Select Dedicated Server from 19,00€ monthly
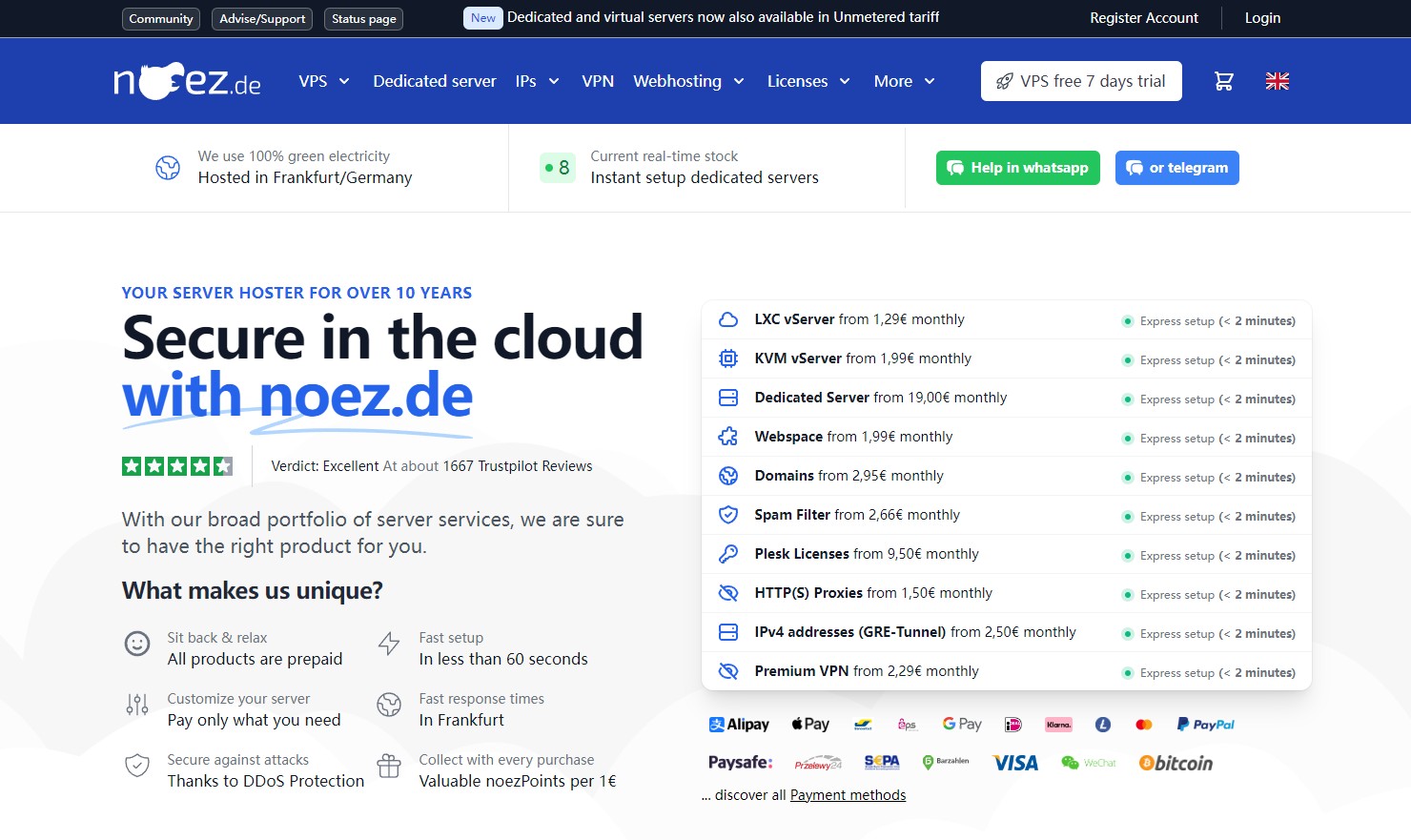Image resolution: width=1411 pixels, height=840 pixels. (881, 398)
